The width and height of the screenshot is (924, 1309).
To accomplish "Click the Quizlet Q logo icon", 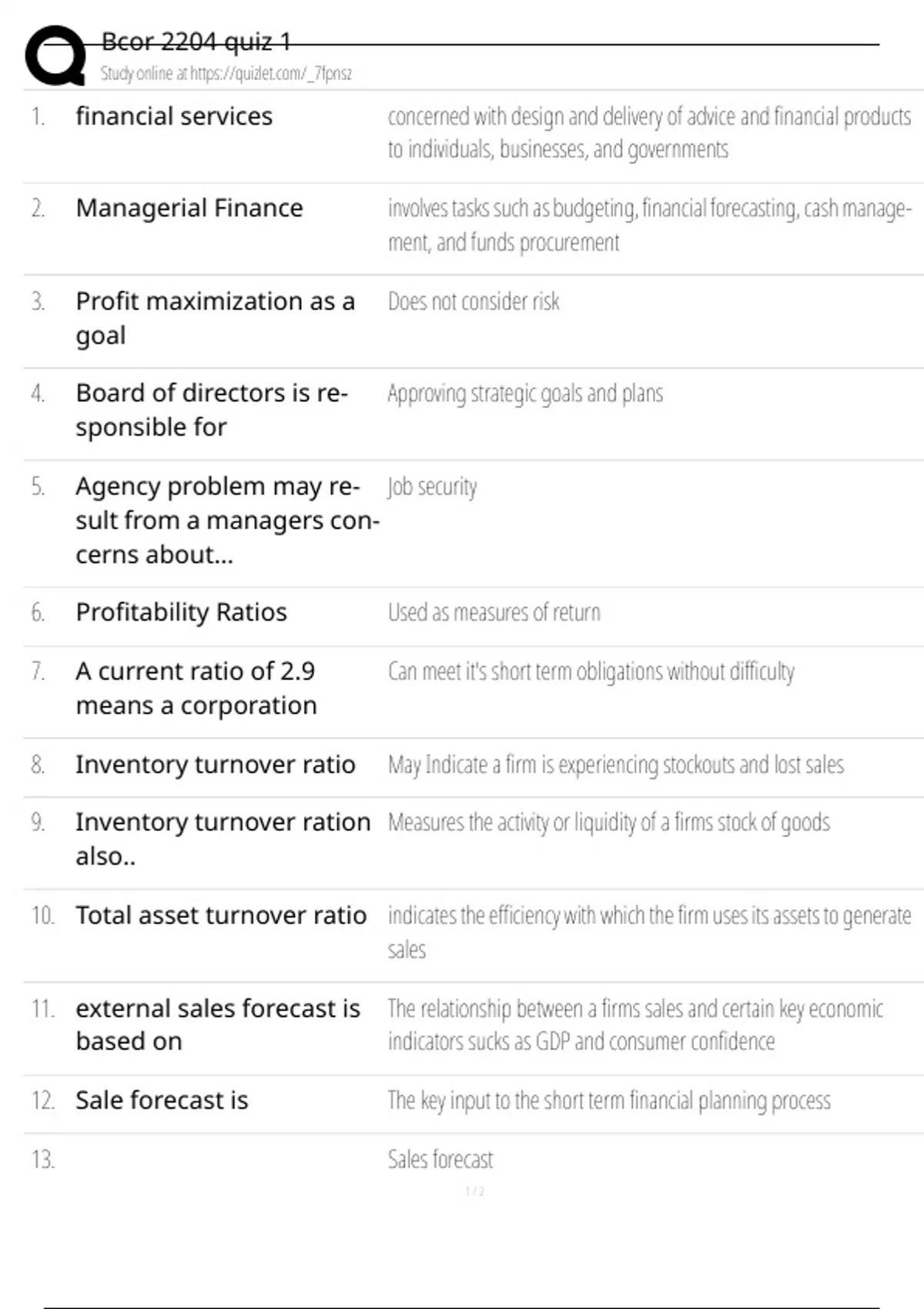I will (x=55, y=55).
